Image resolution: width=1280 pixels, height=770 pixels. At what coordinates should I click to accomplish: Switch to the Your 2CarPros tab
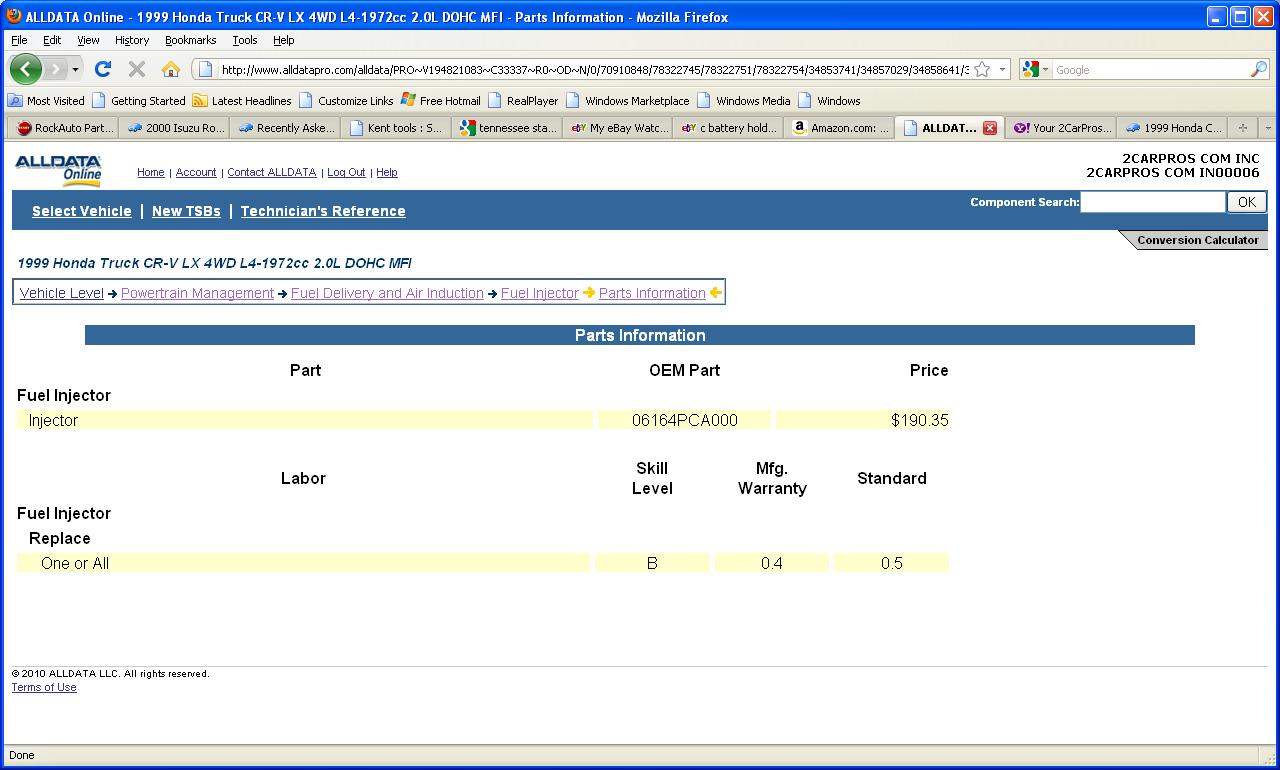[1062, 128]
